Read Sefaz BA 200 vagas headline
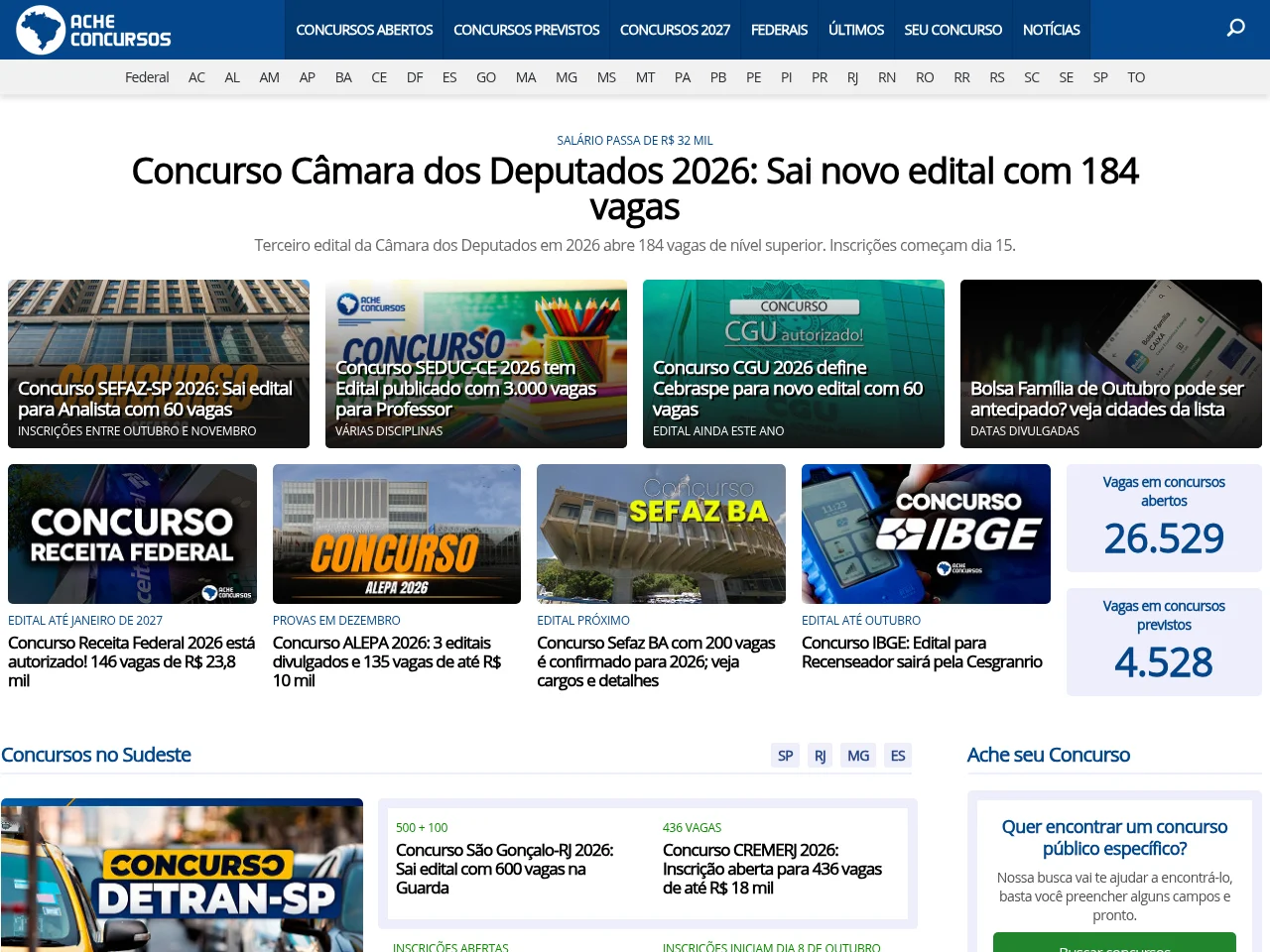 pos(656,661)
